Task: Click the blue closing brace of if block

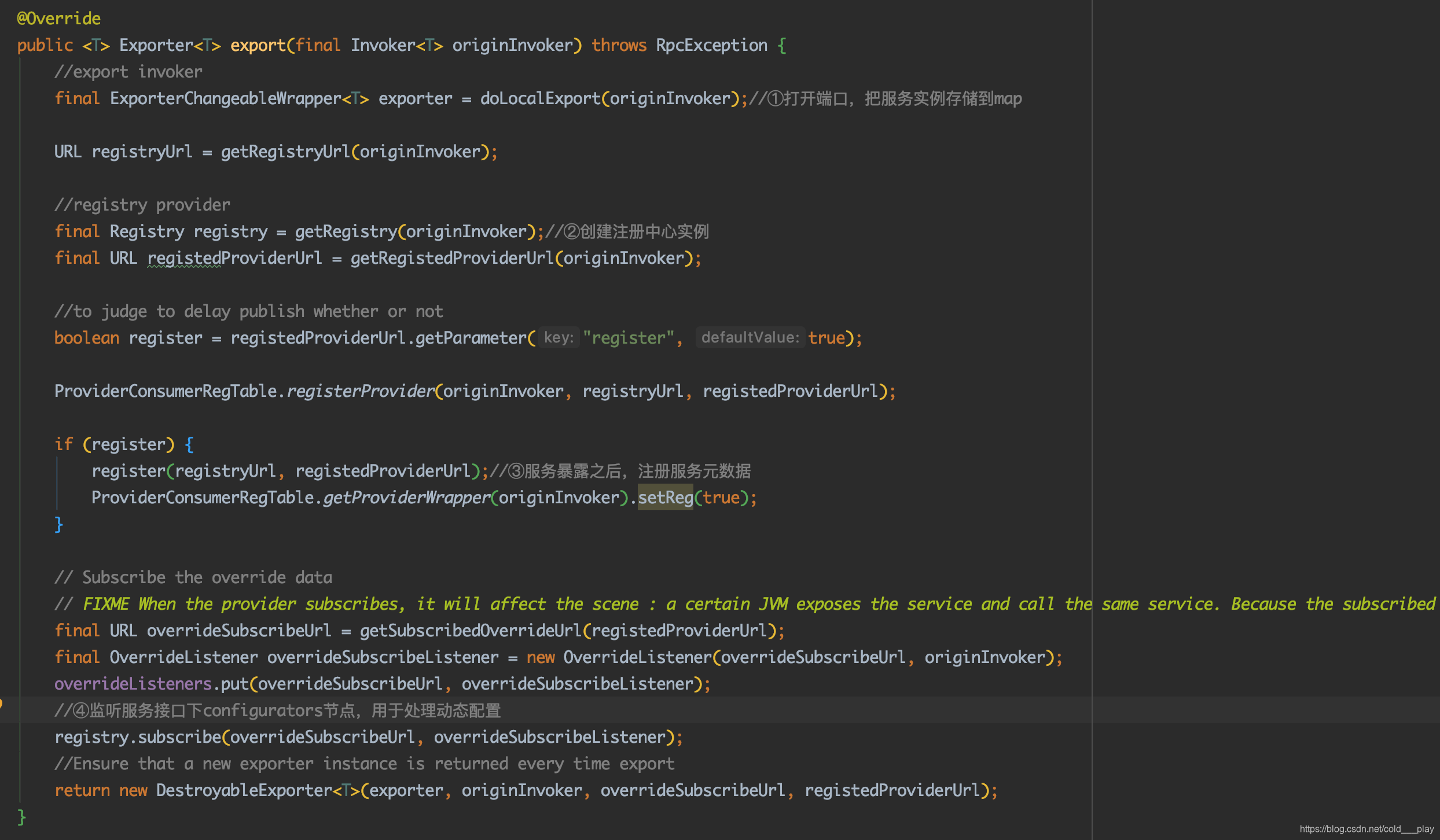Action: (x=58, y=524)
